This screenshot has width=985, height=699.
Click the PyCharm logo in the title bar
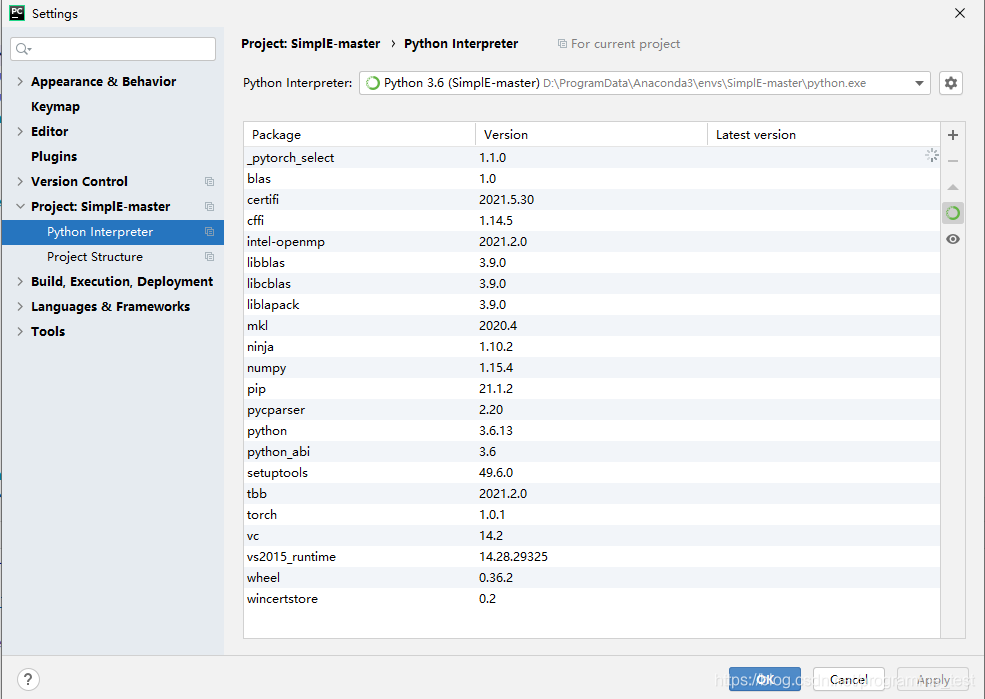[x=17, y=13]
